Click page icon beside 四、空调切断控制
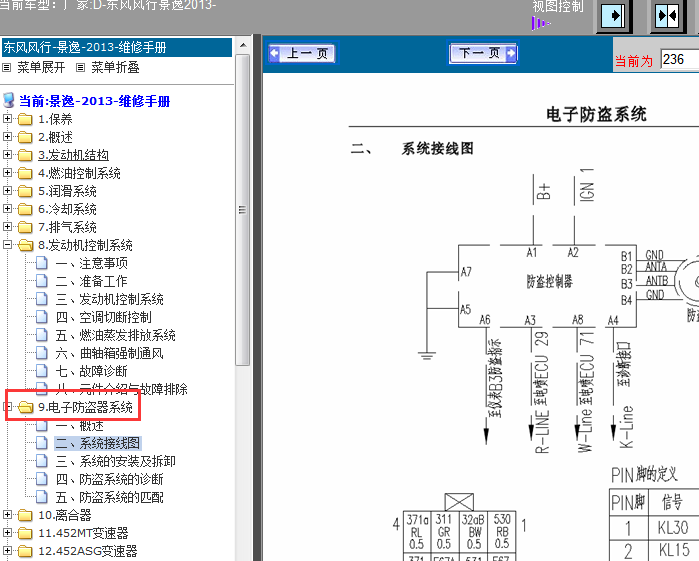 [x=41, y=317]
